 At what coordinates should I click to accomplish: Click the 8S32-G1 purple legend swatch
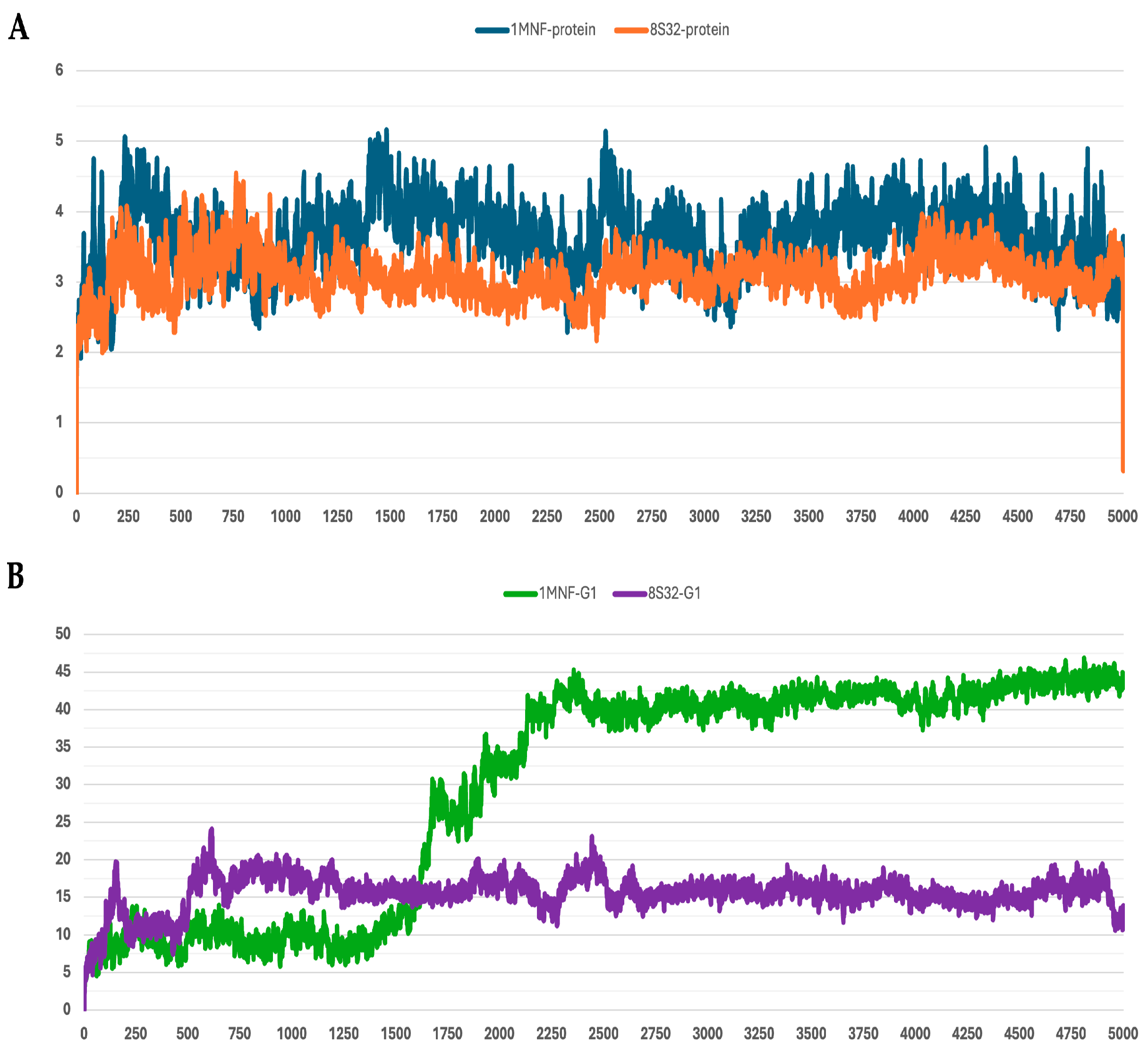coord(629,594)
